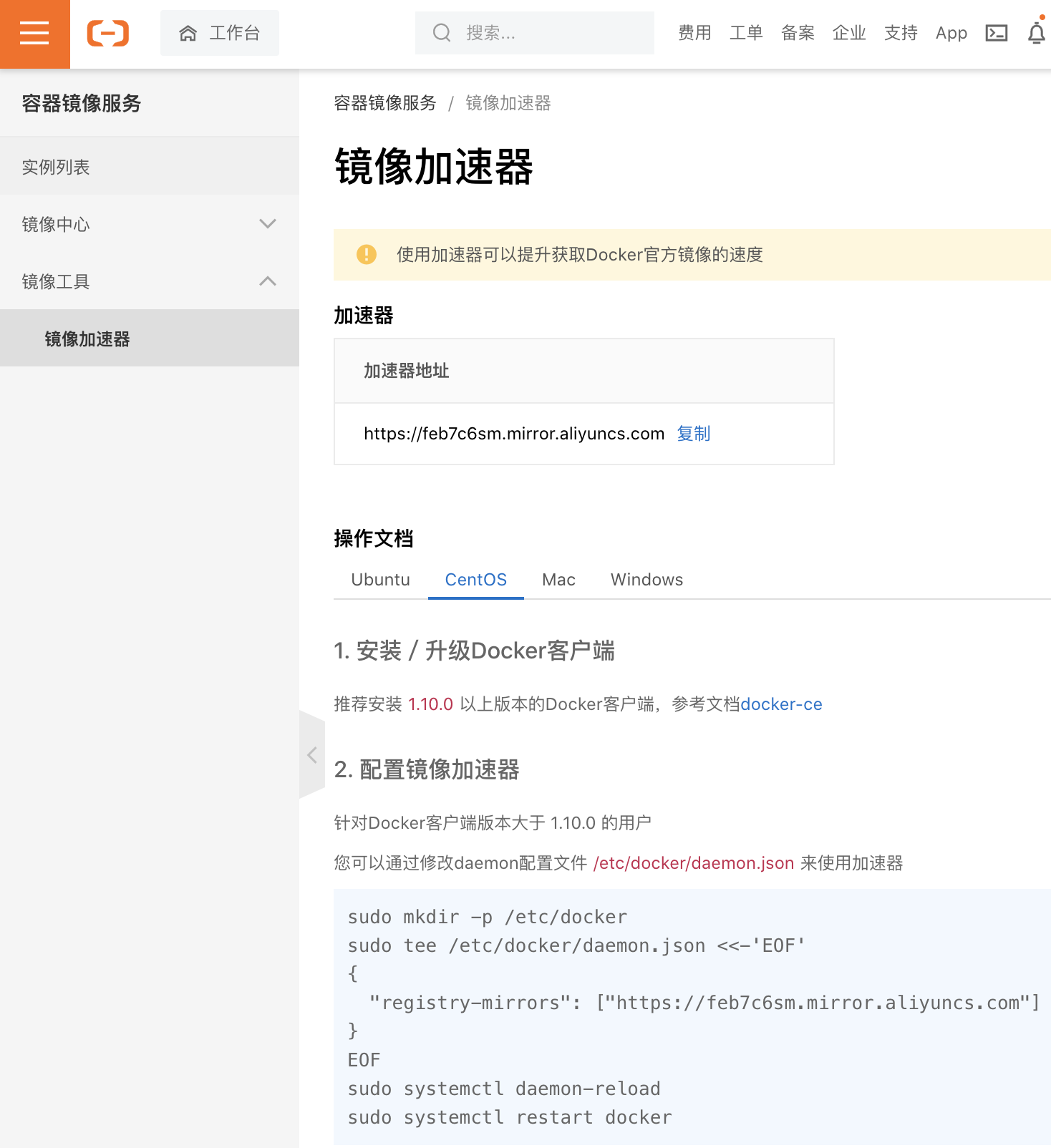
Task: Click 'sudo systemctl restart docker' line
Action: click(x=510, y=1117)
